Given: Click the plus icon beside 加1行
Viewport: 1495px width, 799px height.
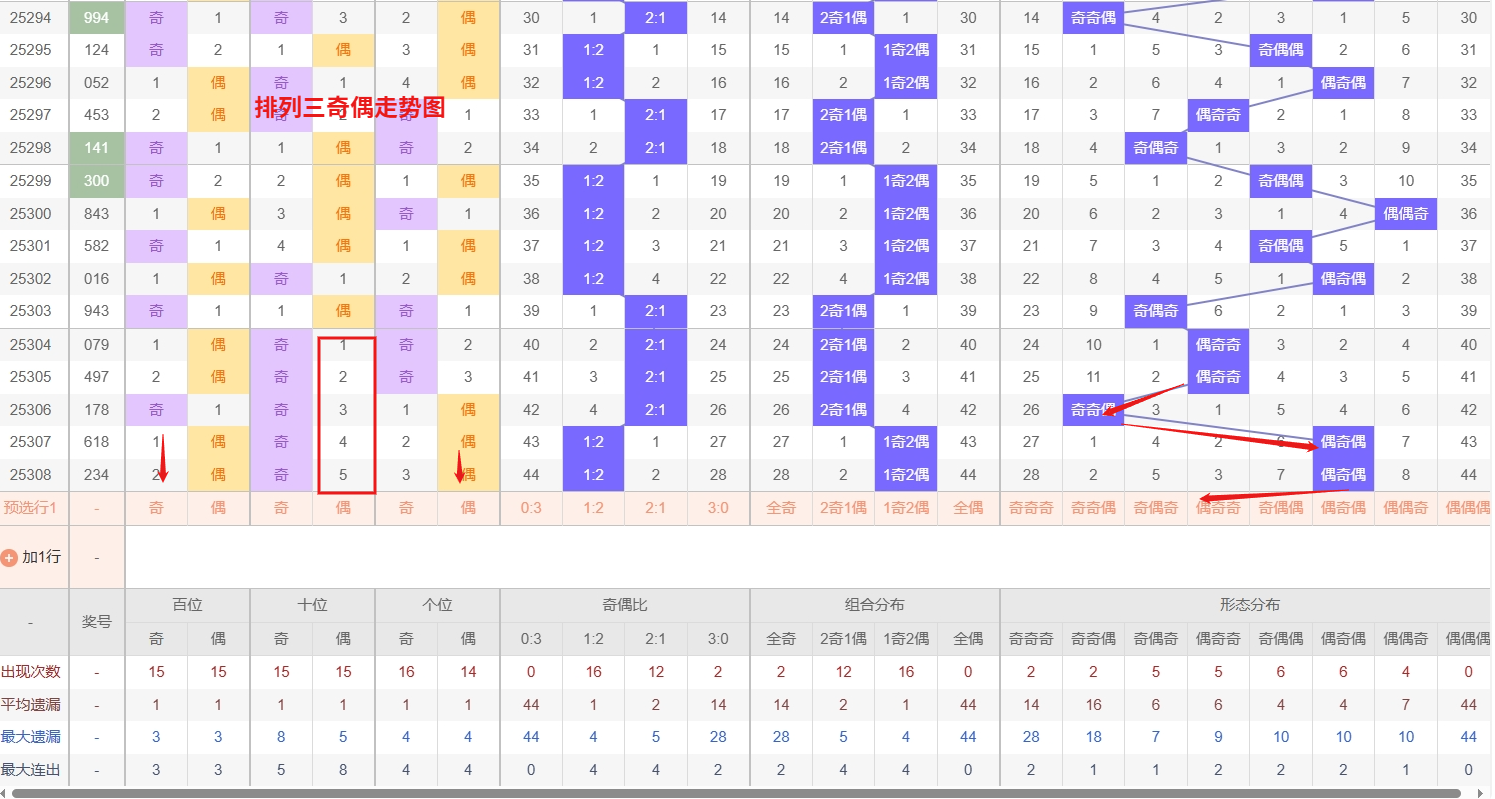Looking at the screenshot, I should coord(10,558).
